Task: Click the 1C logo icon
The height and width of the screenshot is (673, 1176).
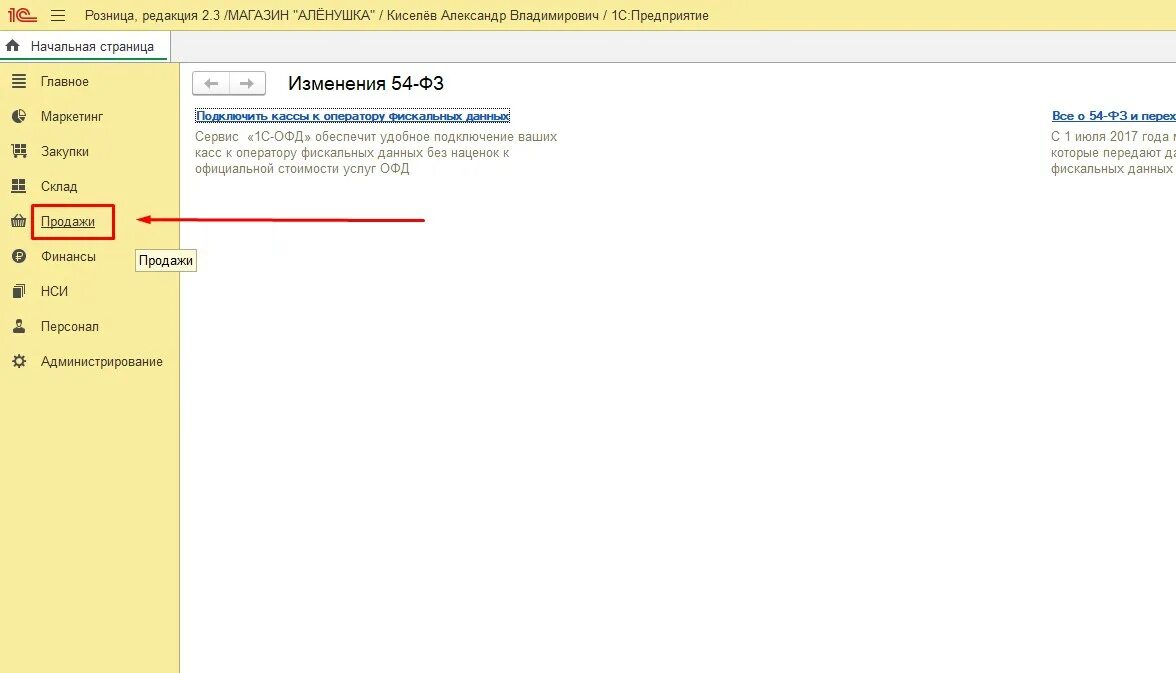Action: (x=22, y=15)
